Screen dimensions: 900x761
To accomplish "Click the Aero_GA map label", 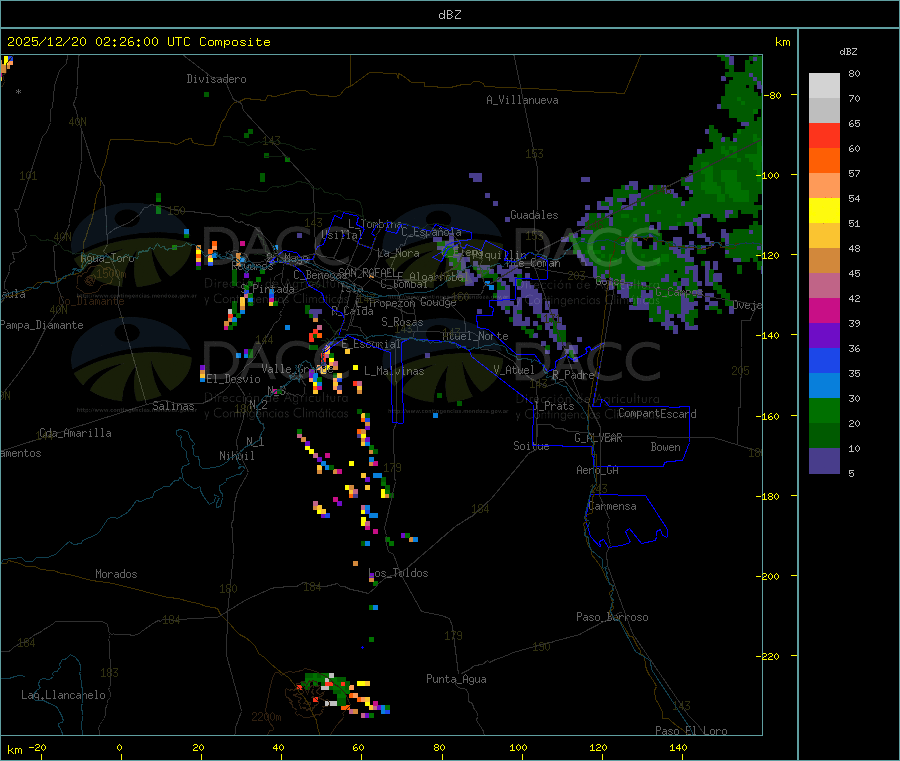I will tap(597, 470).
